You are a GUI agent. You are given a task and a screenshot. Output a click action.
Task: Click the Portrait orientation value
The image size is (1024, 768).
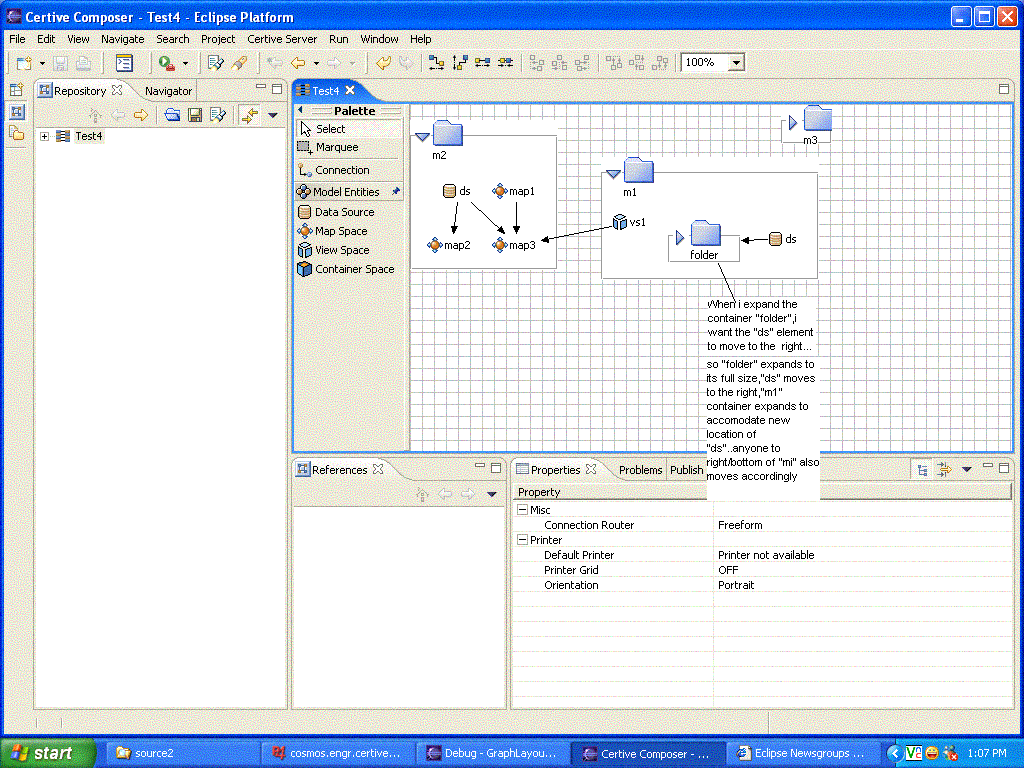click(x=736, y=584)
